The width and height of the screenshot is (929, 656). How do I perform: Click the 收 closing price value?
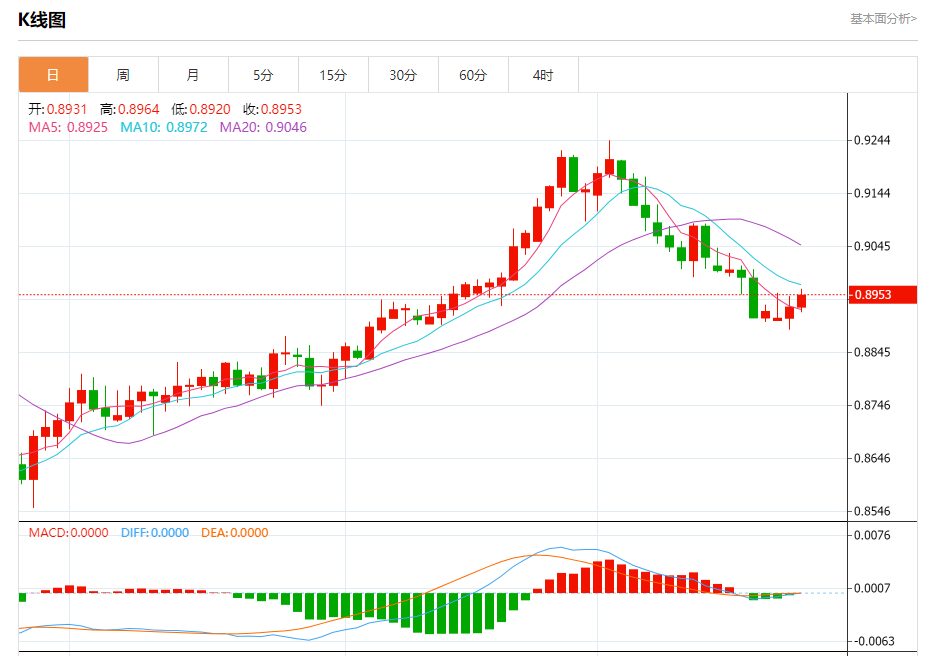[x=273, y=109]
